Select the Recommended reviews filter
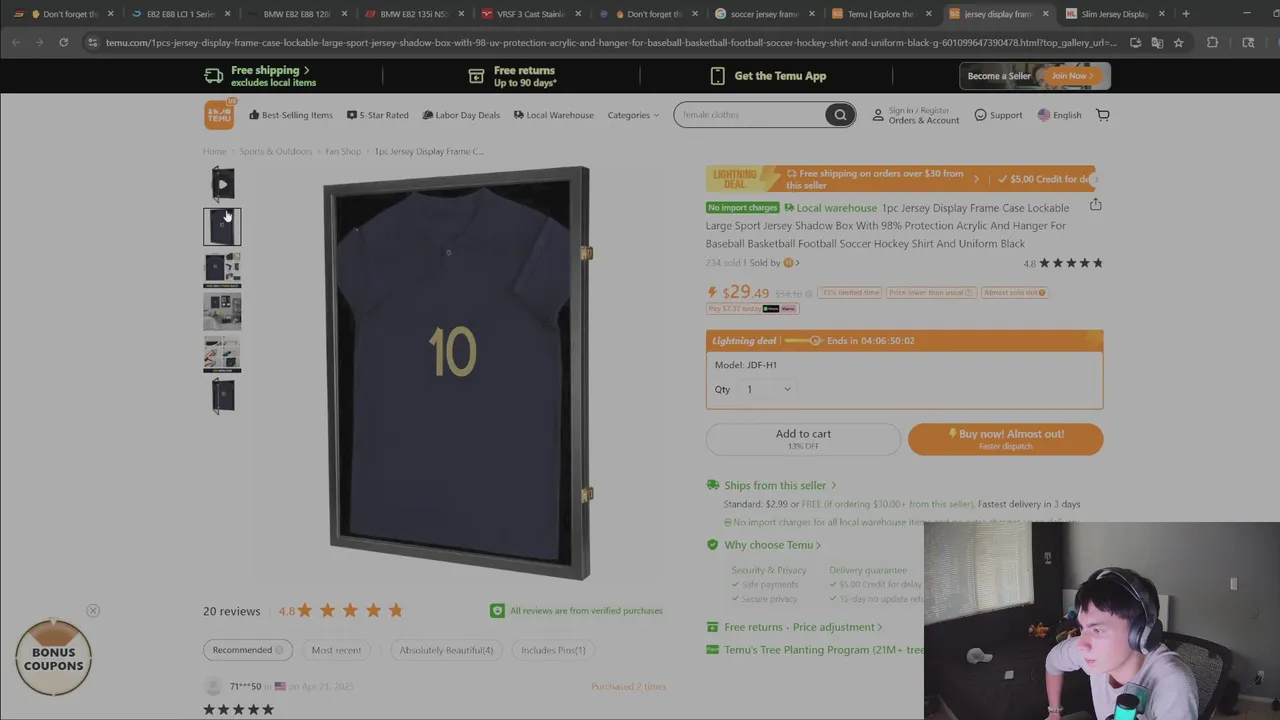The height and width of the screenshot is (720, 1280). click(x=247, y=650)
